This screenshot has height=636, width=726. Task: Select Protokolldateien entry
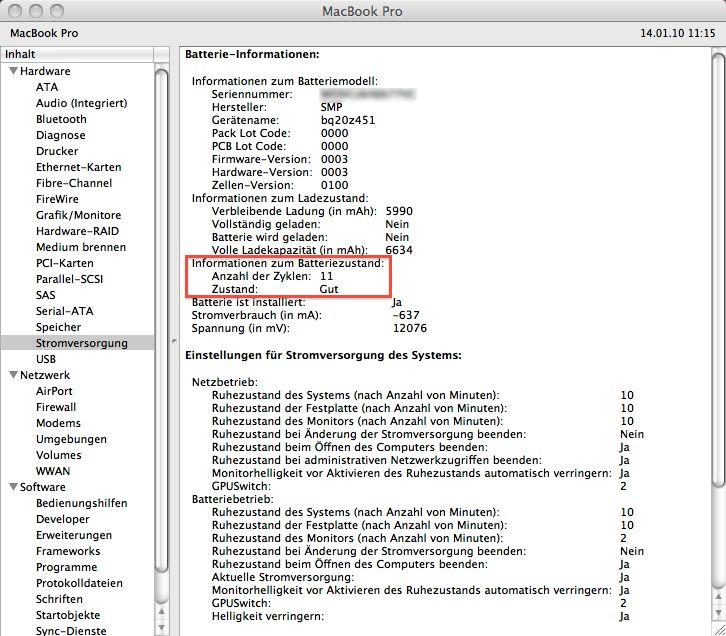(x=79, y=583)
